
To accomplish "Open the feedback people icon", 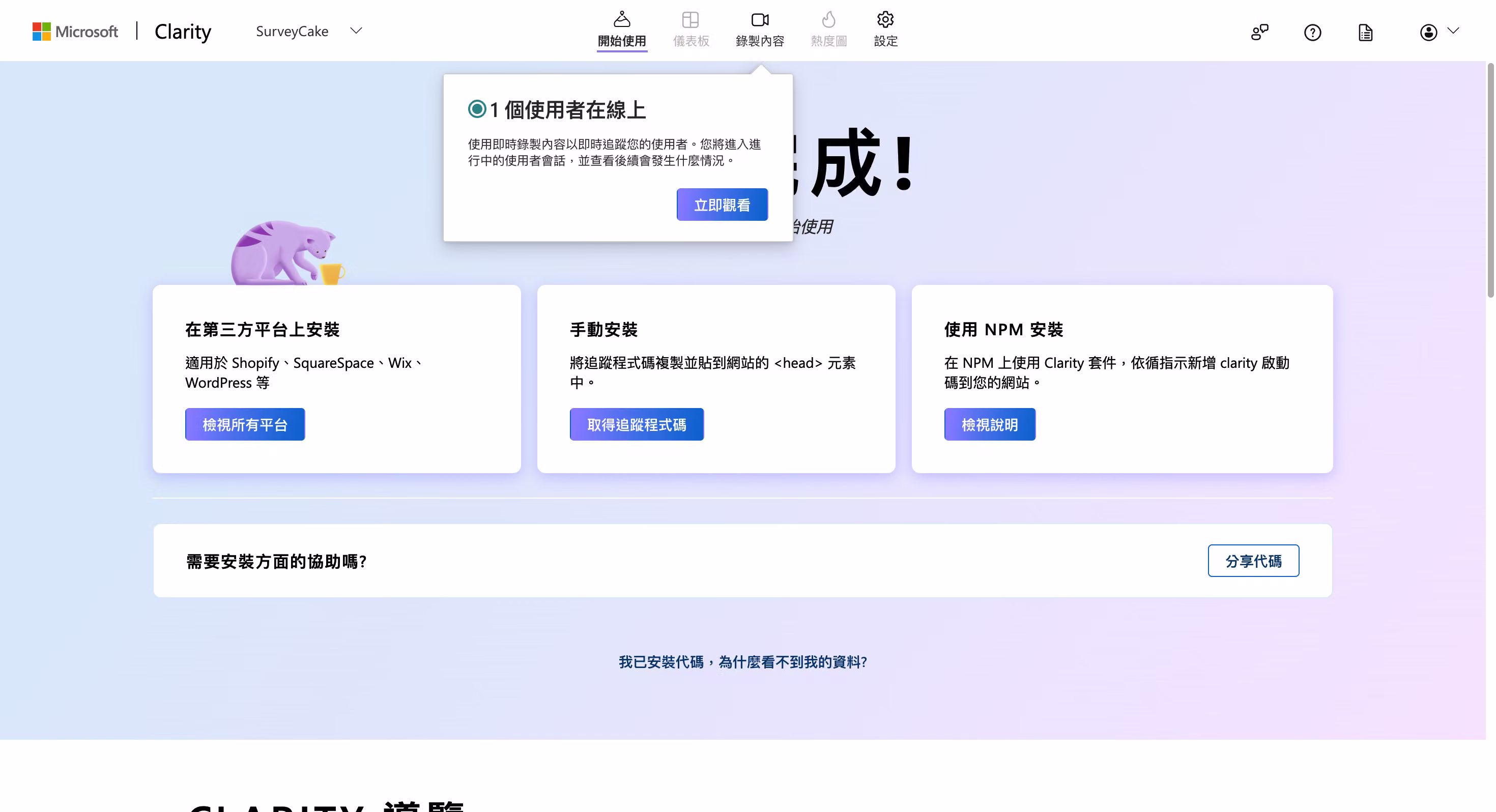I will coord(1259,32).
